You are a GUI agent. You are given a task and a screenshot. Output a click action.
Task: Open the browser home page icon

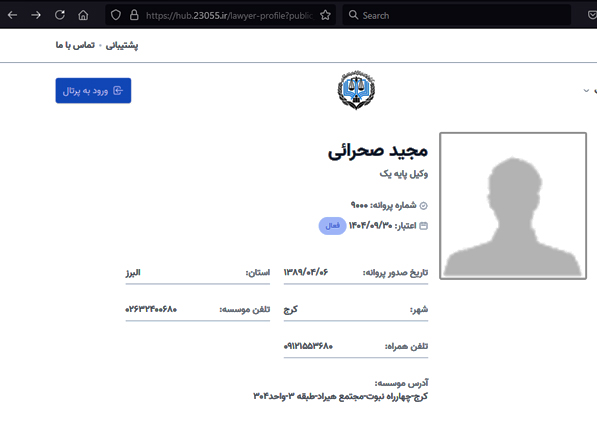click(x=83, y=15)
